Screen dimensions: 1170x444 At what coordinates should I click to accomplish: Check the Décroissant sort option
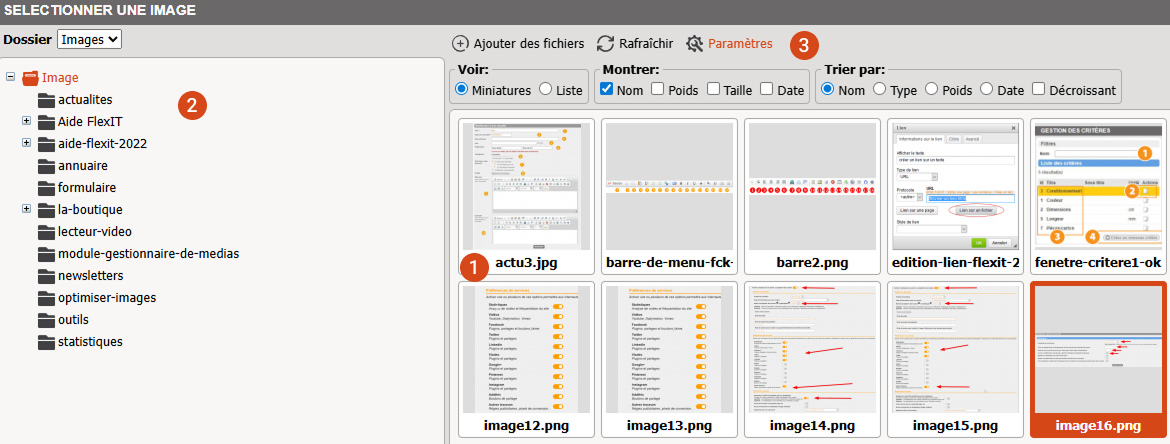(x=1040, y=90)
